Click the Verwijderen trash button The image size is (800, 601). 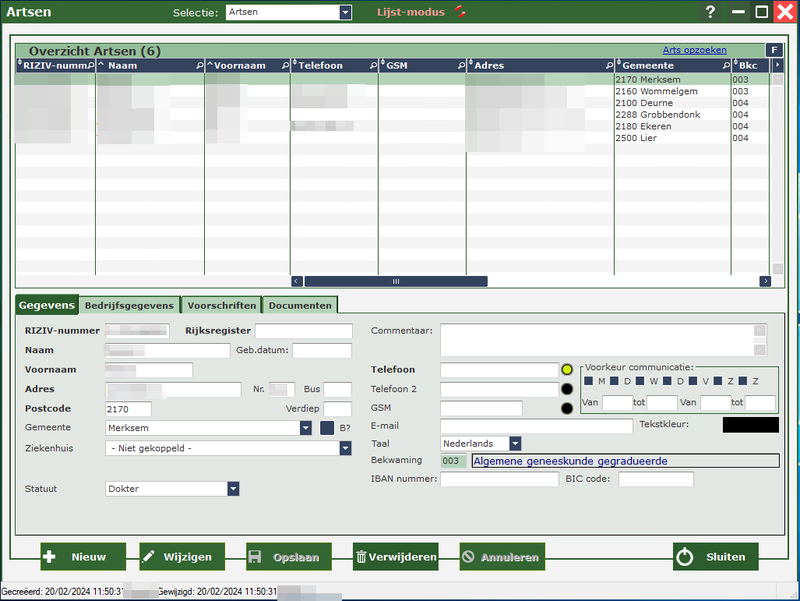(396, 557)
